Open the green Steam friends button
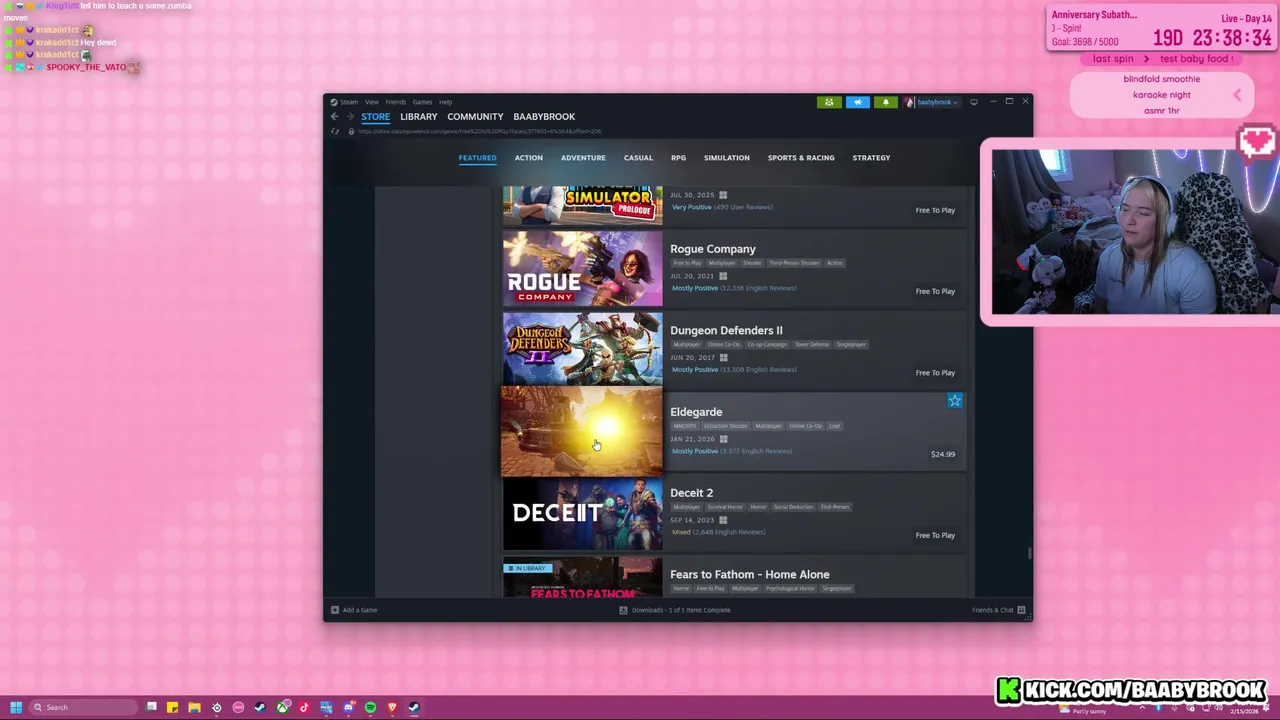The height and width of the screenshot is (720, 1280). pos(829,102)
